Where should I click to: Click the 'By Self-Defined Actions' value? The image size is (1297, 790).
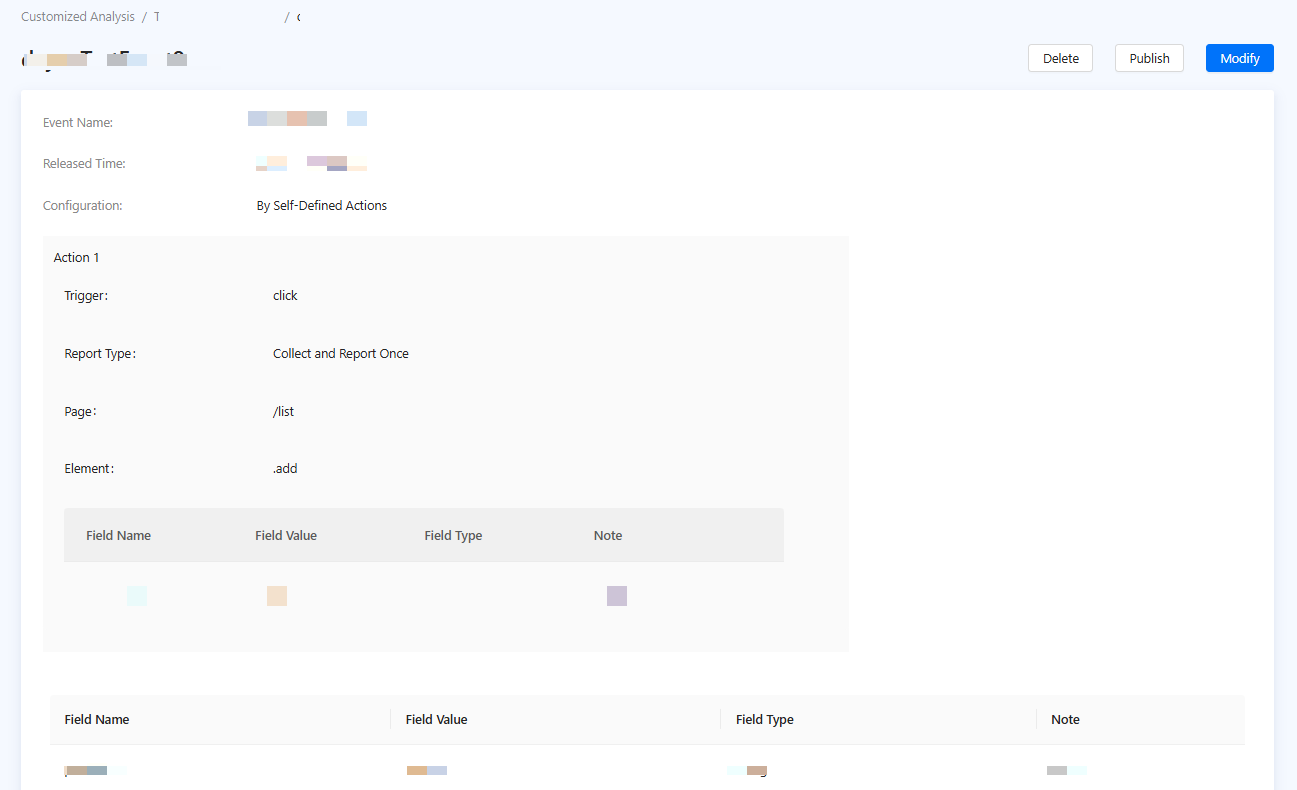(321, 205)
